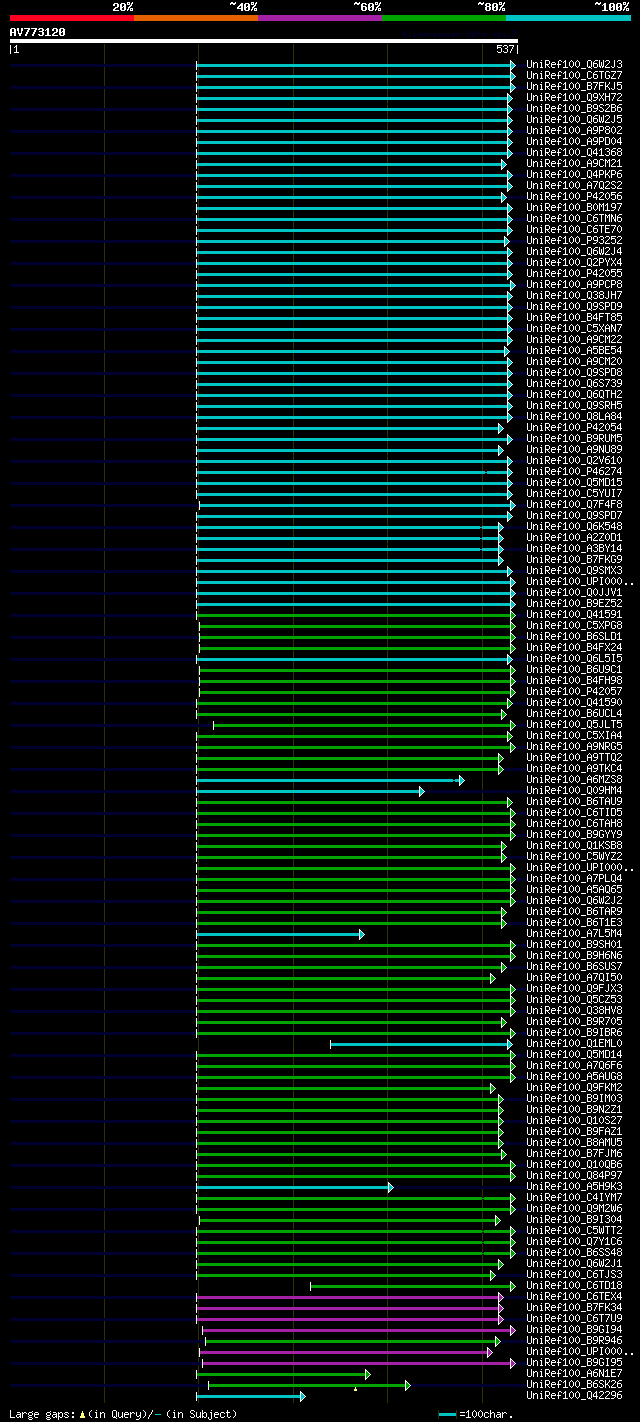Open hit UniRef100_A9CM21
This screenshot has height=1422, width=640.
574,163
